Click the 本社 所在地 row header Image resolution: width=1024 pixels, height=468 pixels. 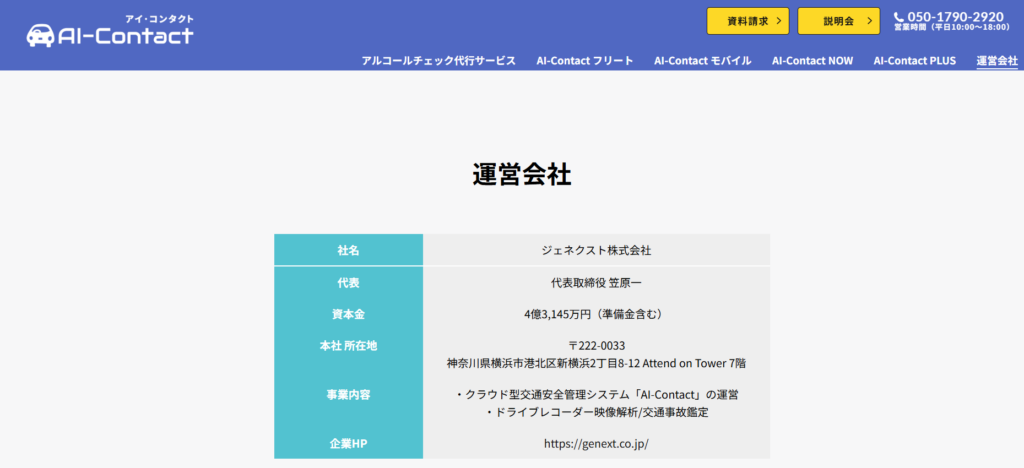tap(348, 346)
